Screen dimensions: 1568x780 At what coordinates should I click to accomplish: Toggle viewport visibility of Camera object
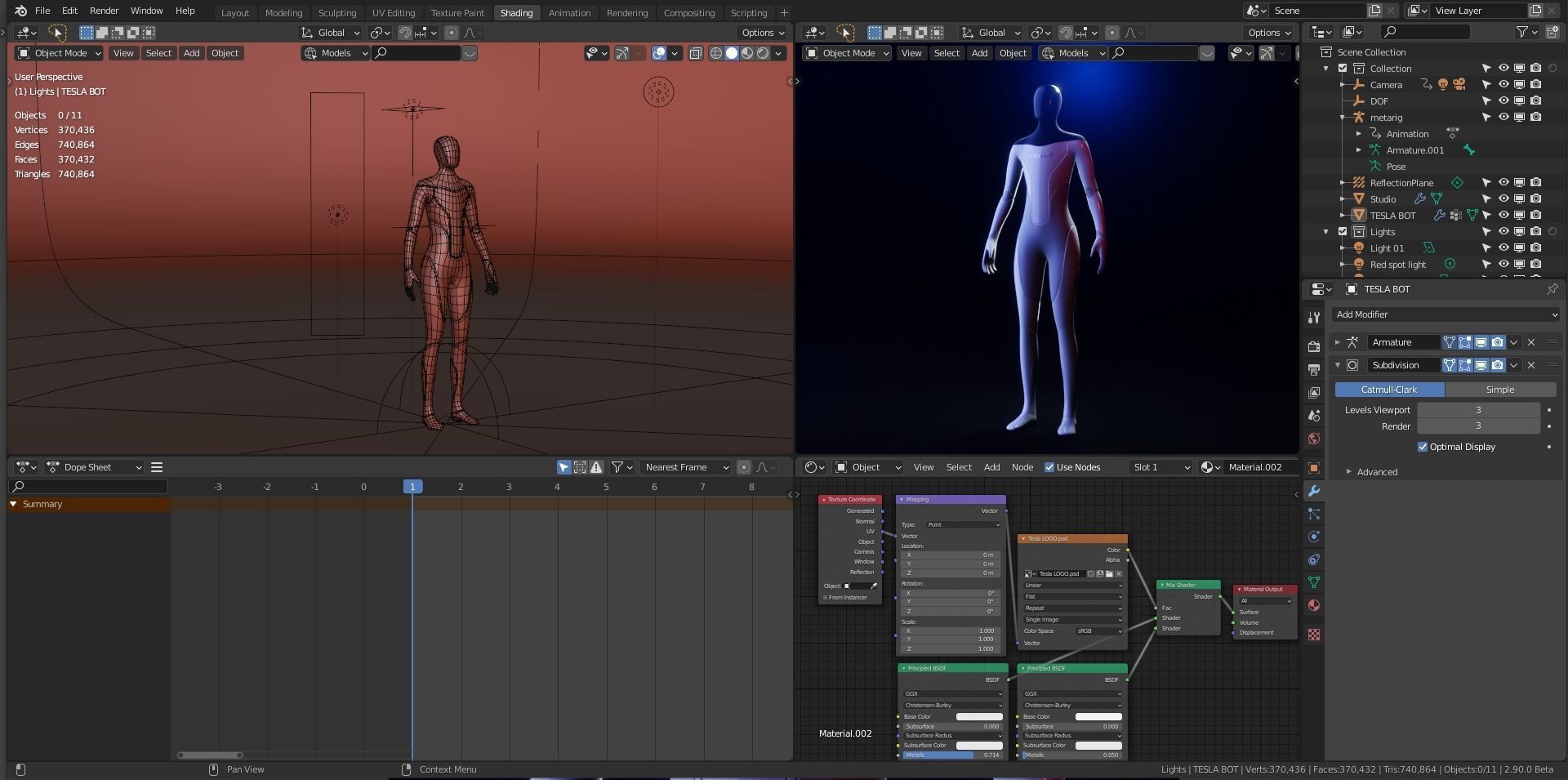(1503, 85)
